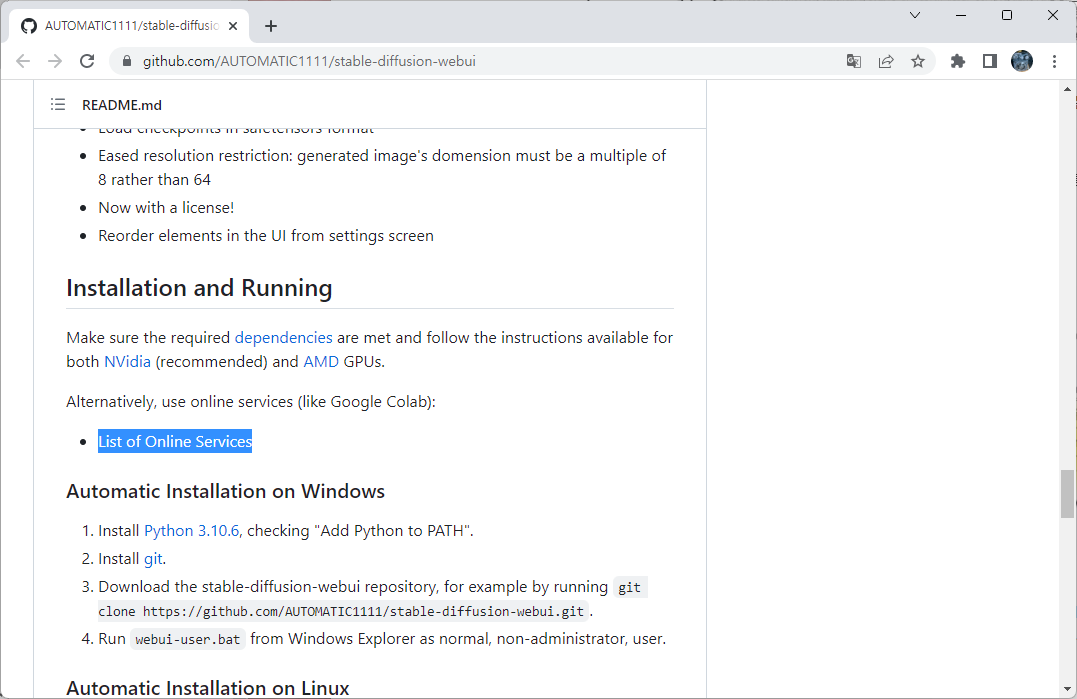Open the dependencies link
The height and width of the screenshot is (699, 1077).
coord(284,338)
